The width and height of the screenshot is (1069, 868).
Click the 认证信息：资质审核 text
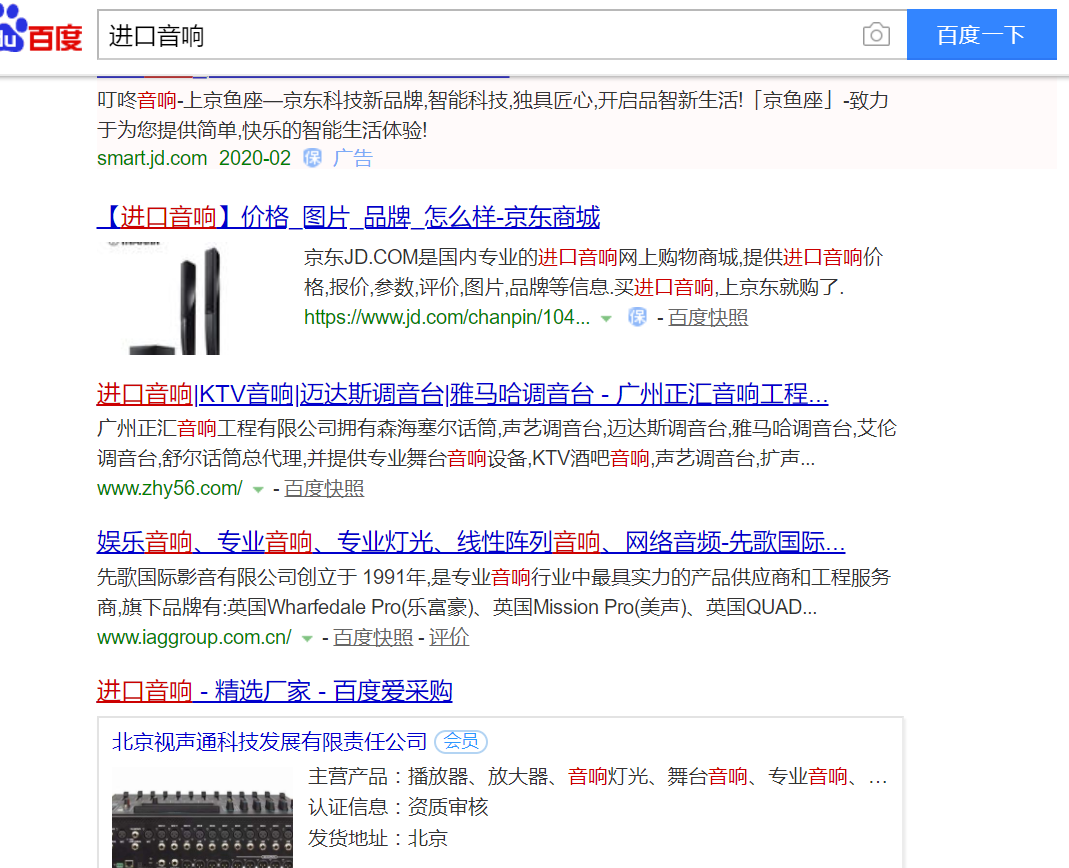pos(398,807)
